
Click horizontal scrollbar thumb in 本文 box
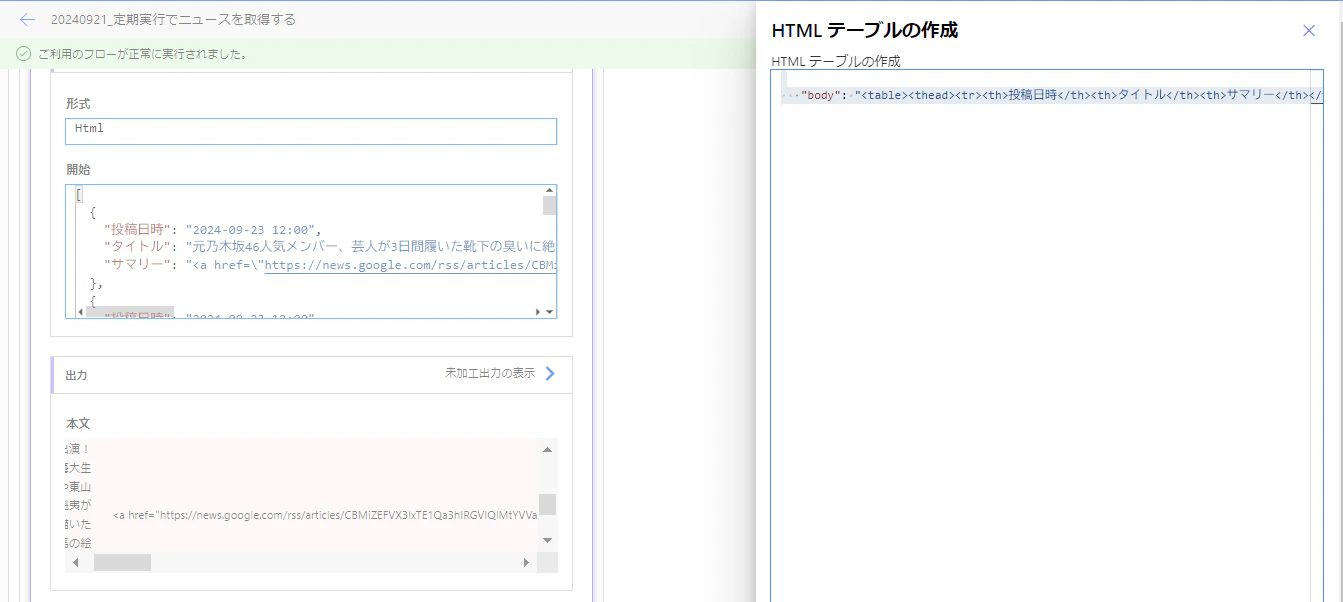point(122,563)
